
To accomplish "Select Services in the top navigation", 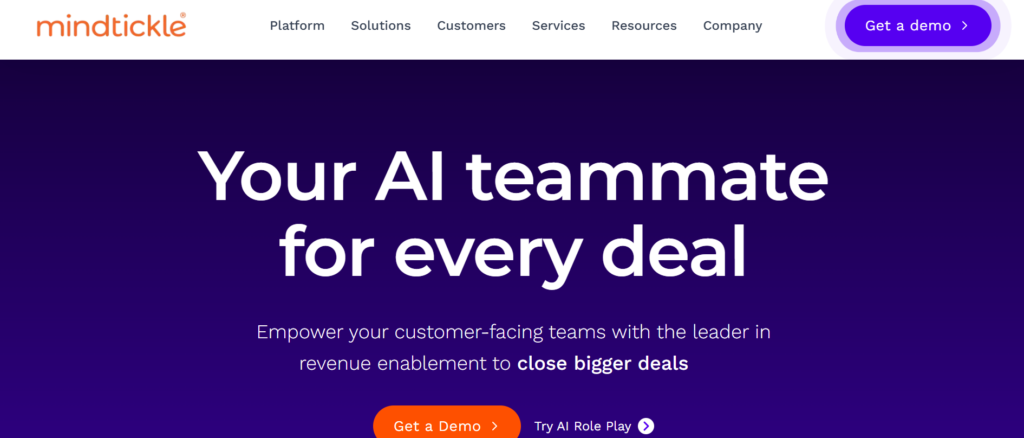I will click(558, 25).
